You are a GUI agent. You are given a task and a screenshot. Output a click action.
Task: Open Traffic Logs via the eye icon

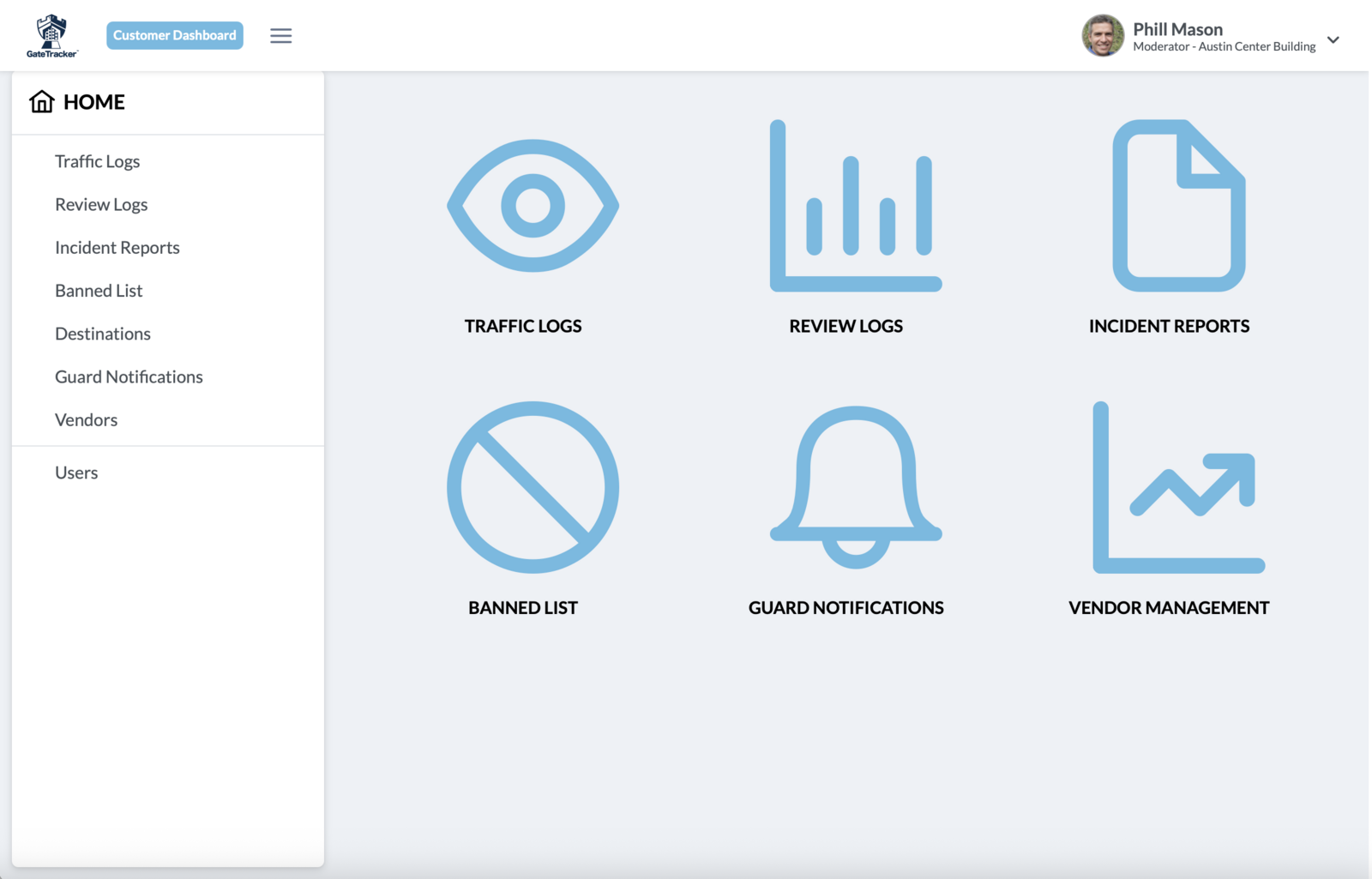tap(533, 206)
